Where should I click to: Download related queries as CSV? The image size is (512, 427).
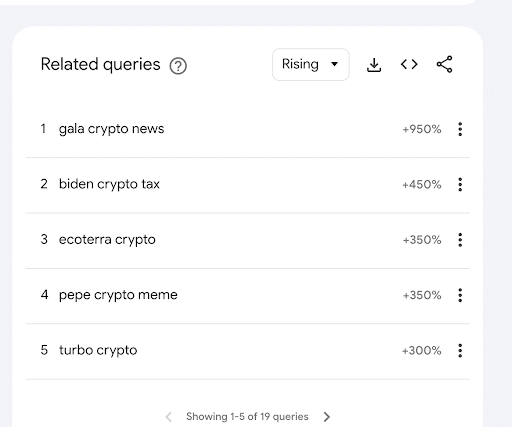point(374,65)
